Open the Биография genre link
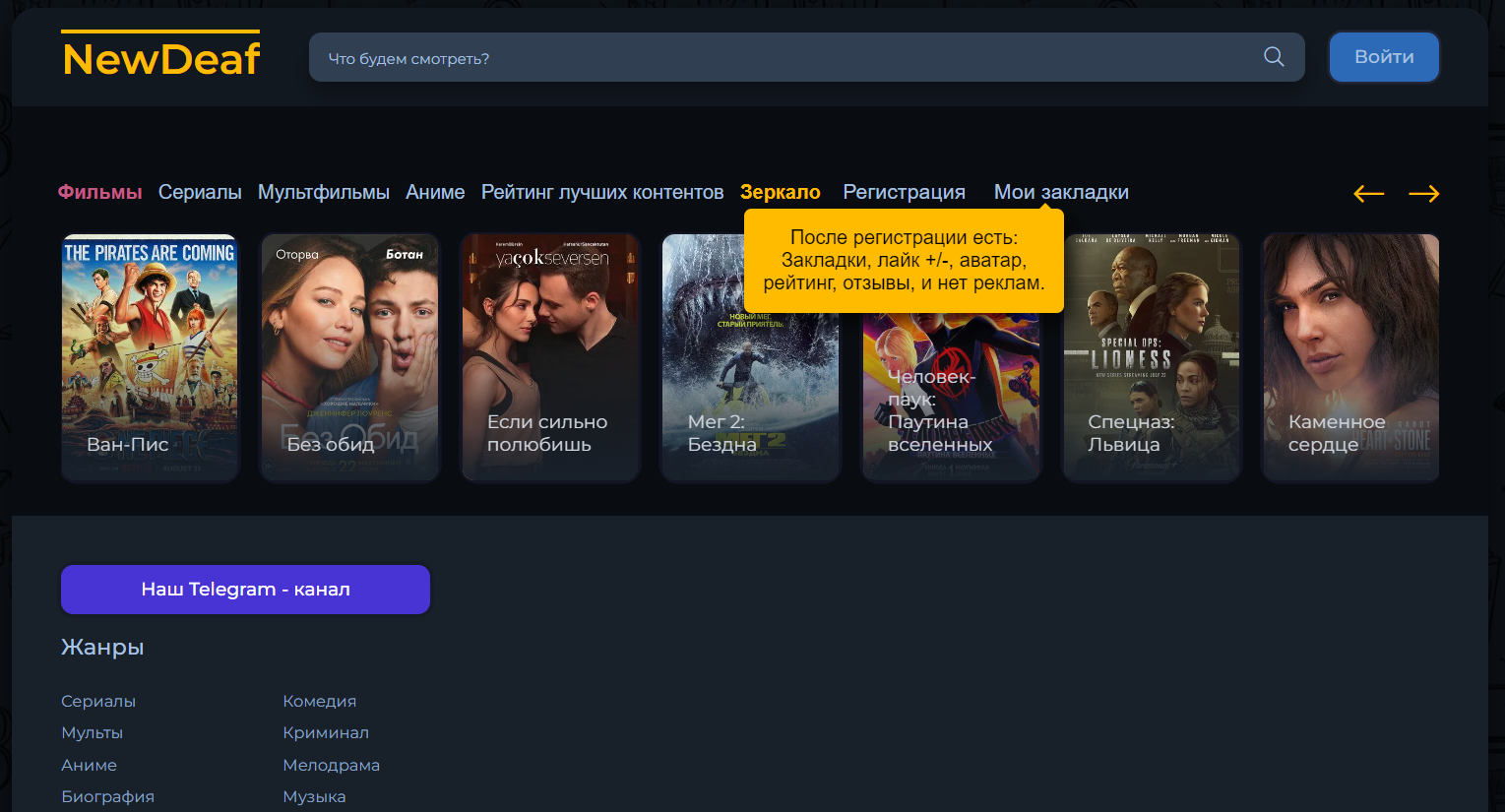This screenshot has width=1505, height=812. [108, 796]
